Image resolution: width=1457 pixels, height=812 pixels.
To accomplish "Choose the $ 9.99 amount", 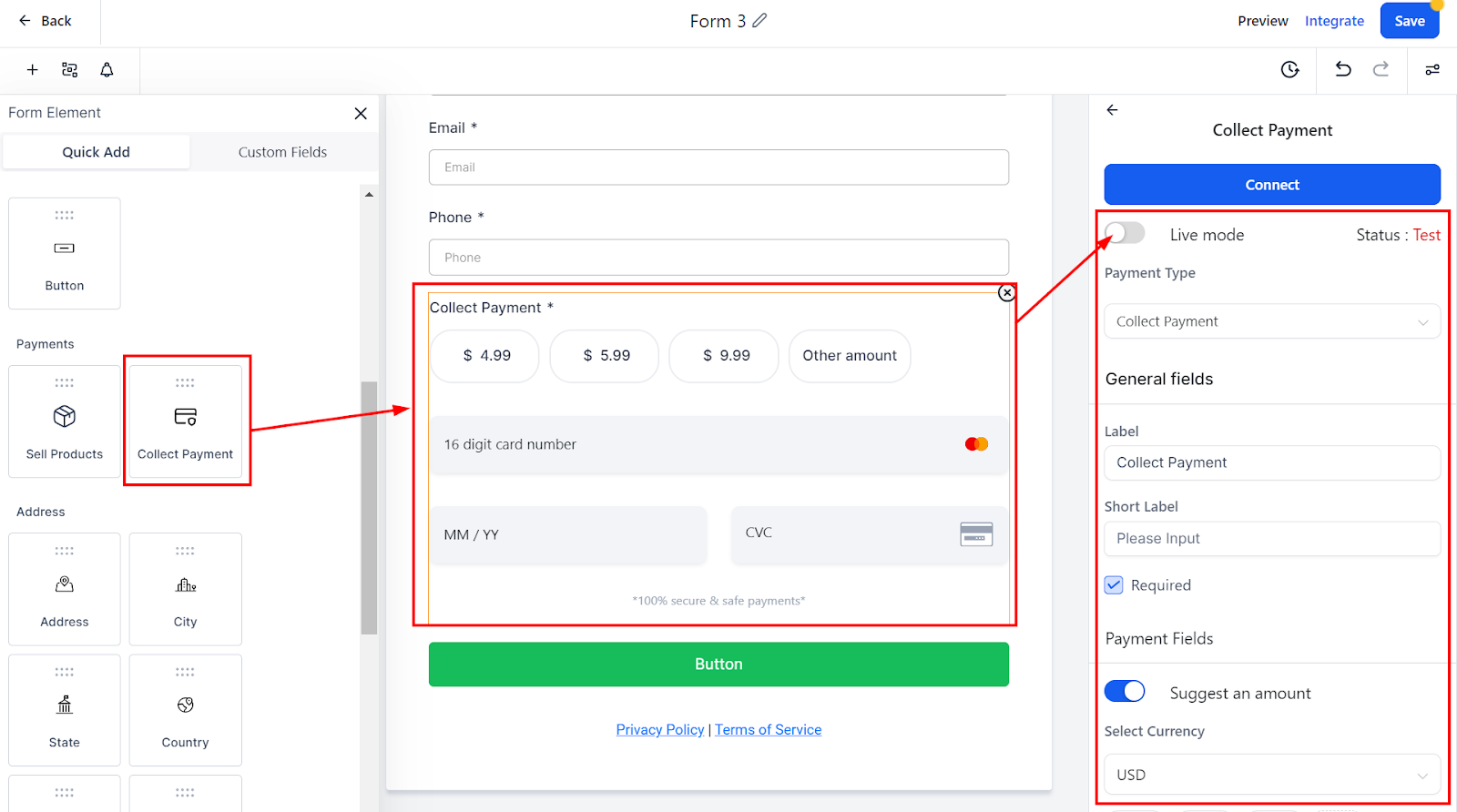I will tap(724, 356).
